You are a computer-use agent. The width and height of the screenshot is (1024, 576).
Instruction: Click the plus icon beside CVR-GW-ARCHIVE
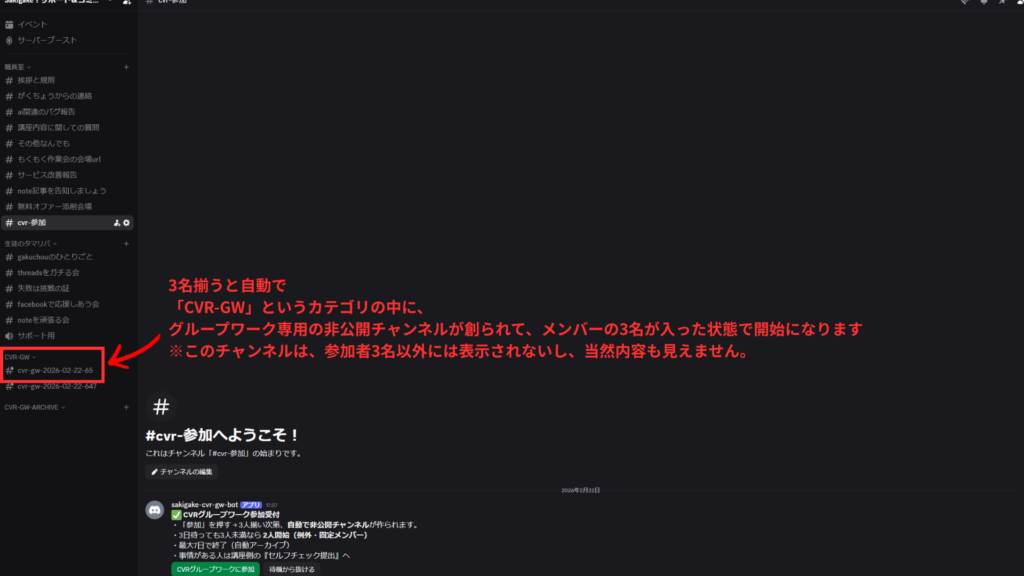click(126, 407)
